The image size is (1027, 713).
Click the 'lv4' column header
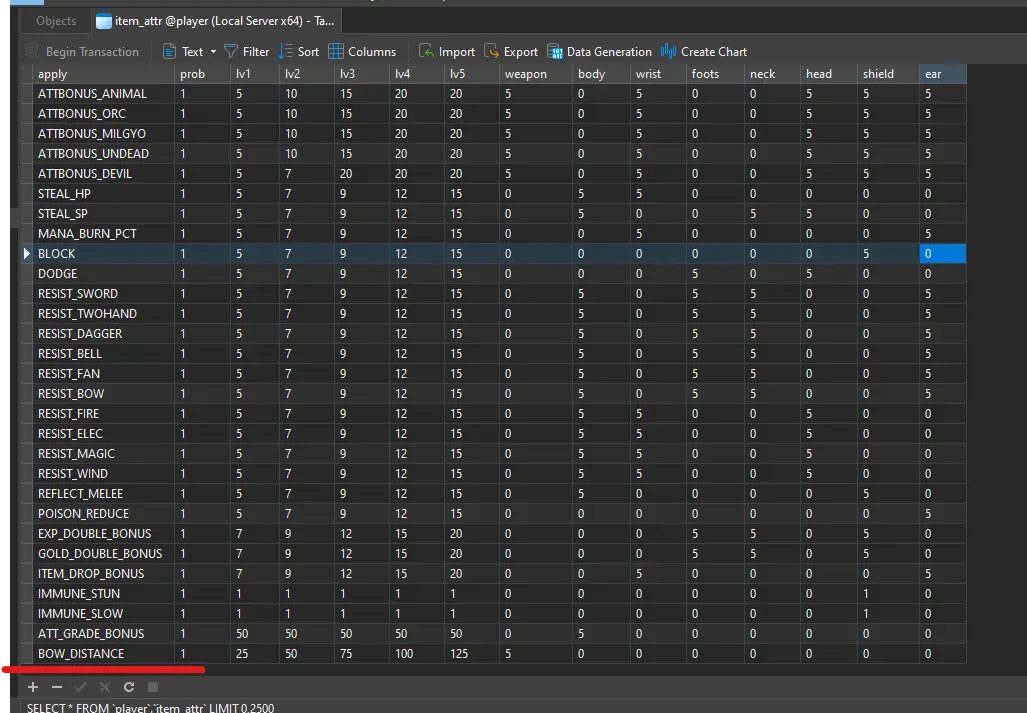[x=417, y=74]
